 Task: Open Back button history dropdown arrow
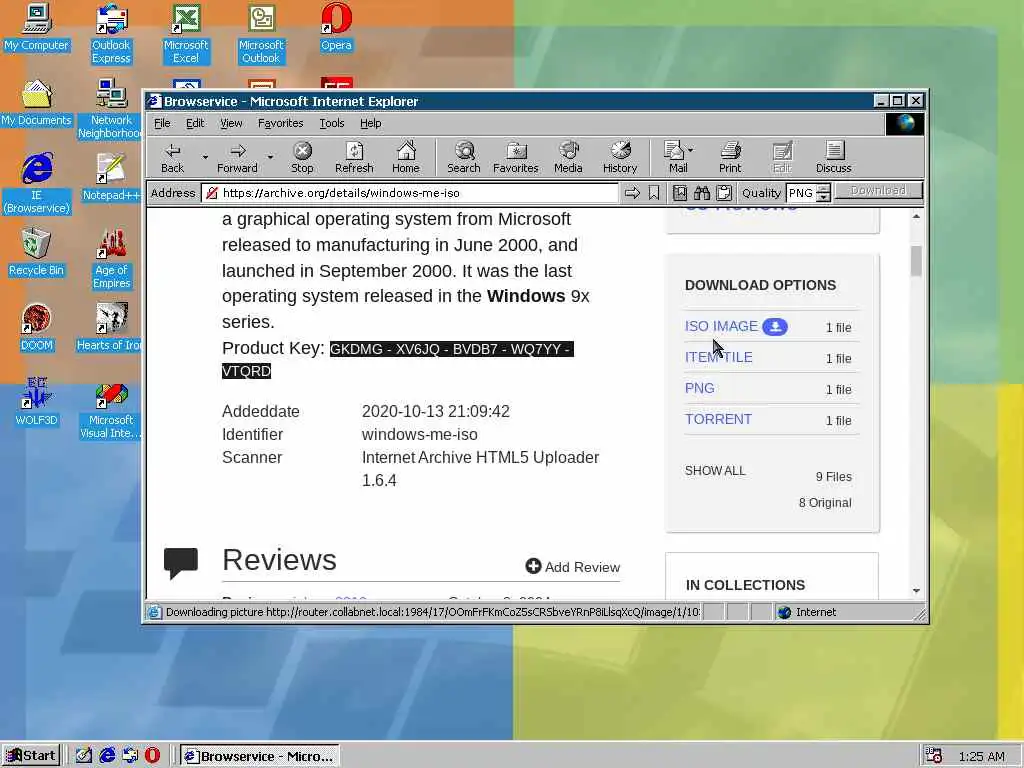(205, 157)
